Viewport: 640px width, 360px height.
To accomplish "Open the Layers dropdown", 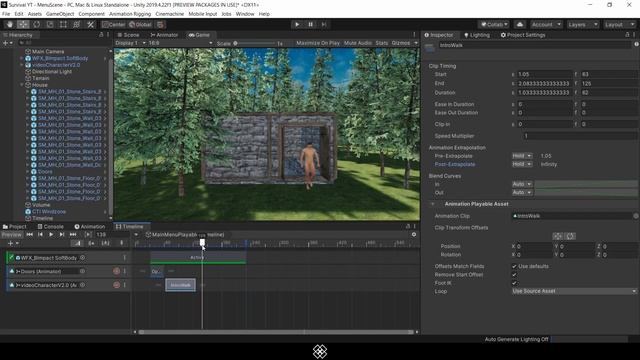I will click(x=582, y=24).
